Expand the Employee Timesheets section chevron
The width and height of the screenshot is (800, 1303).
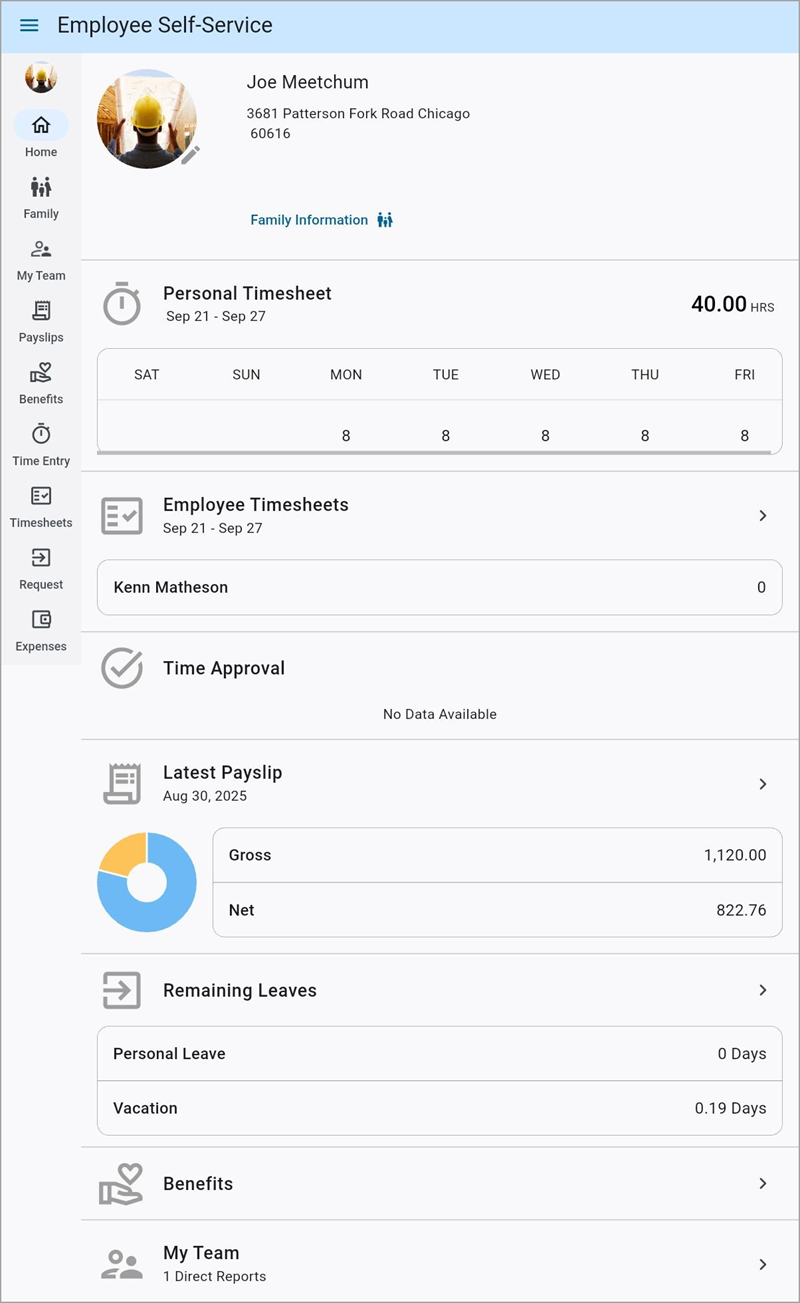(762, 516)
